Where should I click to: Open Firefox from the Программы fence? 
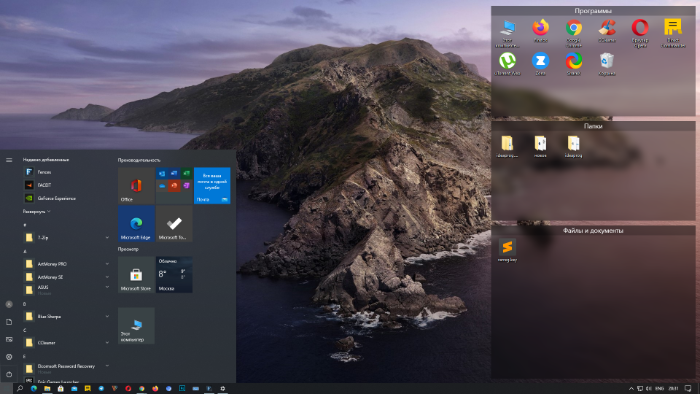541,30
